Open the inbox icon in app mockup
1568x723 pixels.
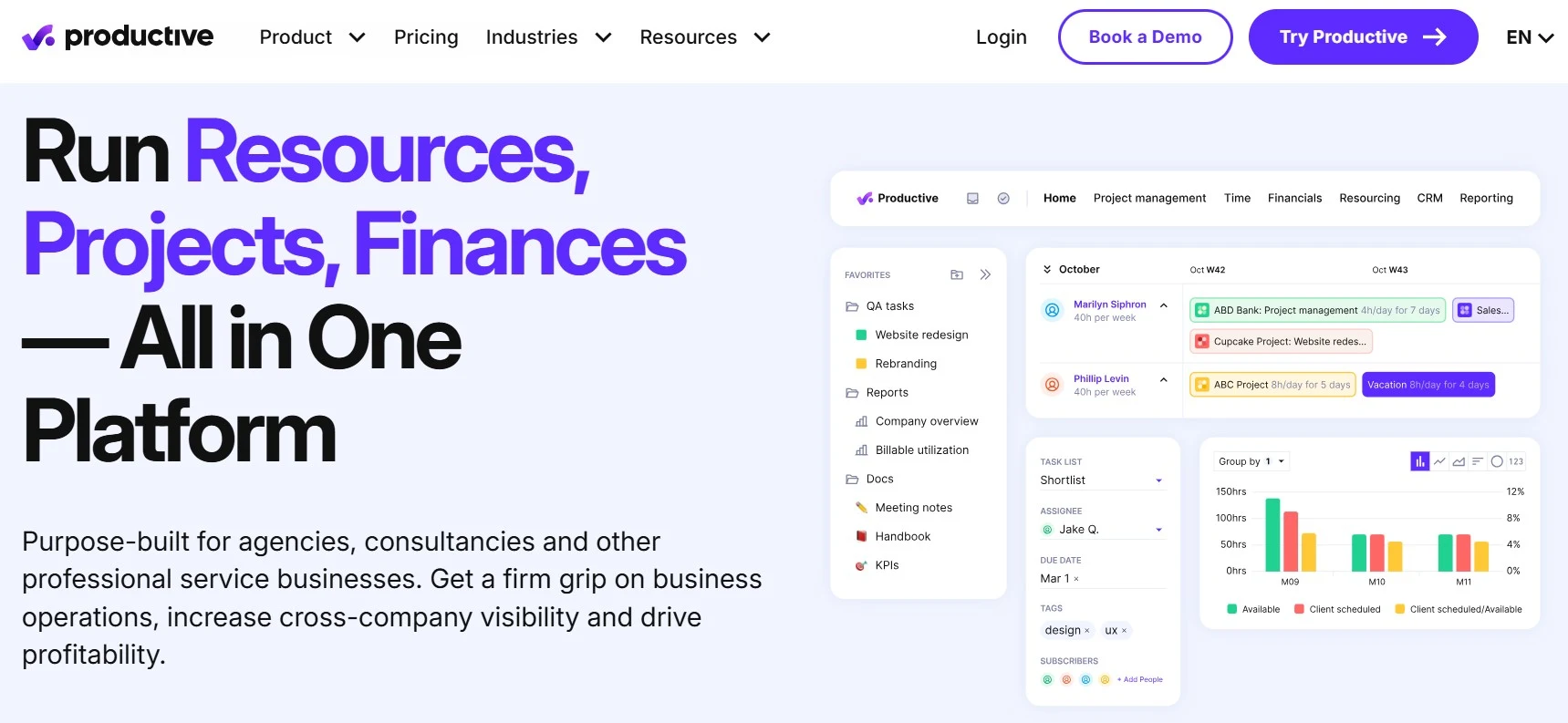[972, 199]
